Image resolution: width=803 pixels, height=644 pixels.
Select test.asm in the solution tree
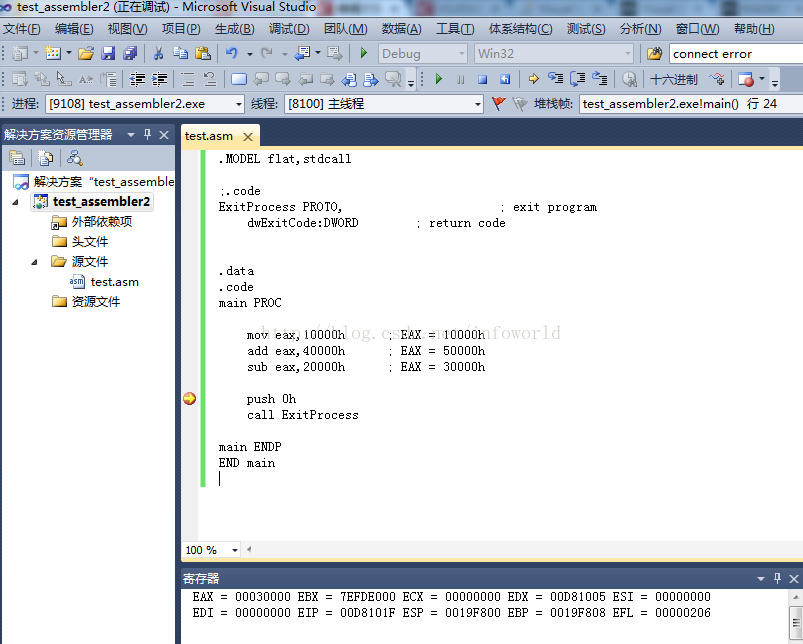114,282
